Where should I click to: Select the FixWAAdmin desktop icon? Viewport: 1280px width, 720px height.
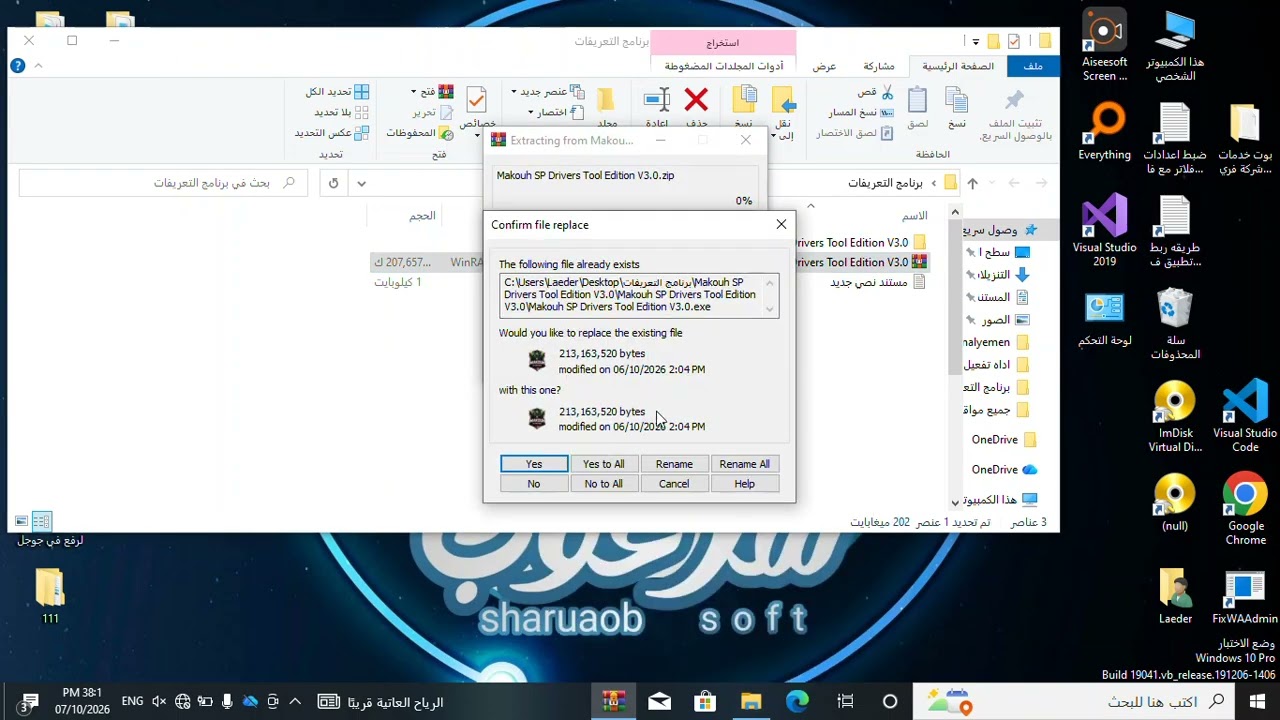1245,597
